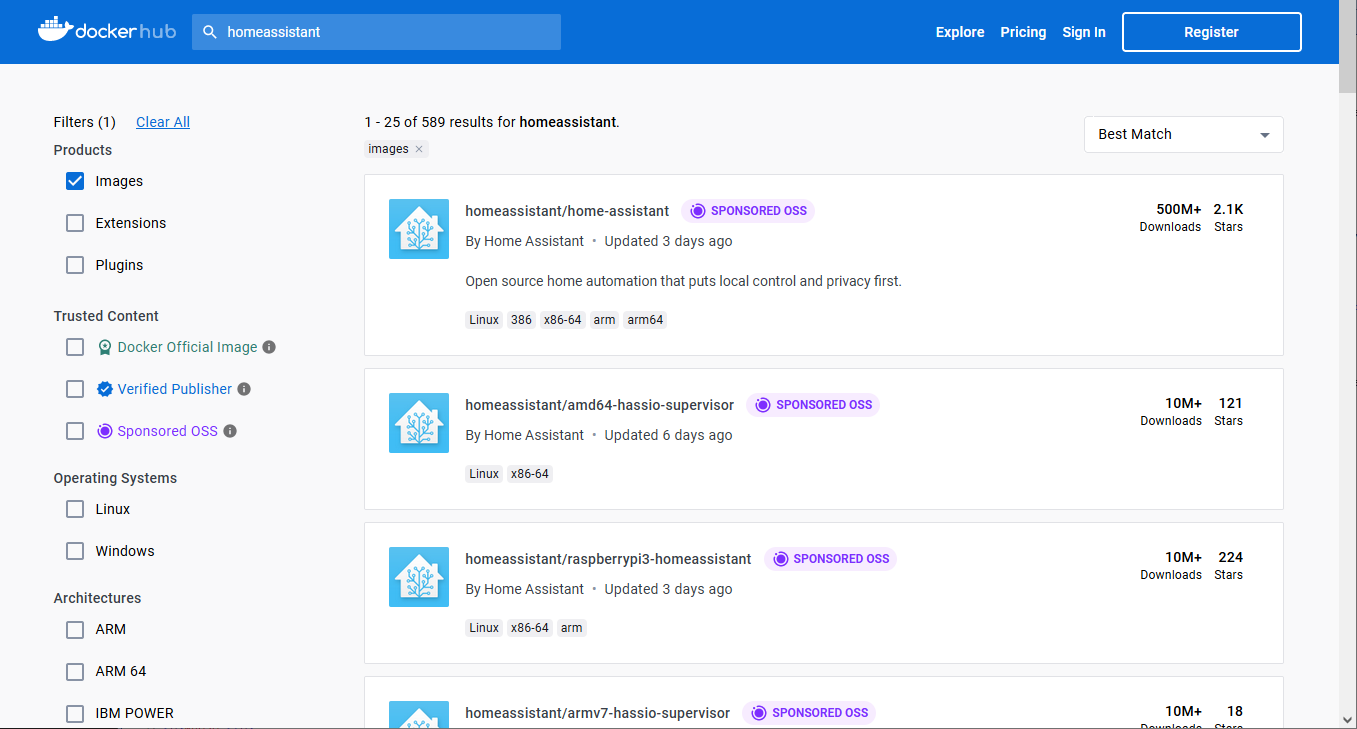Viewport: 1357px width, 729px height.
Task: Open Pricing in the top navigation
Action: [1023, 32]
